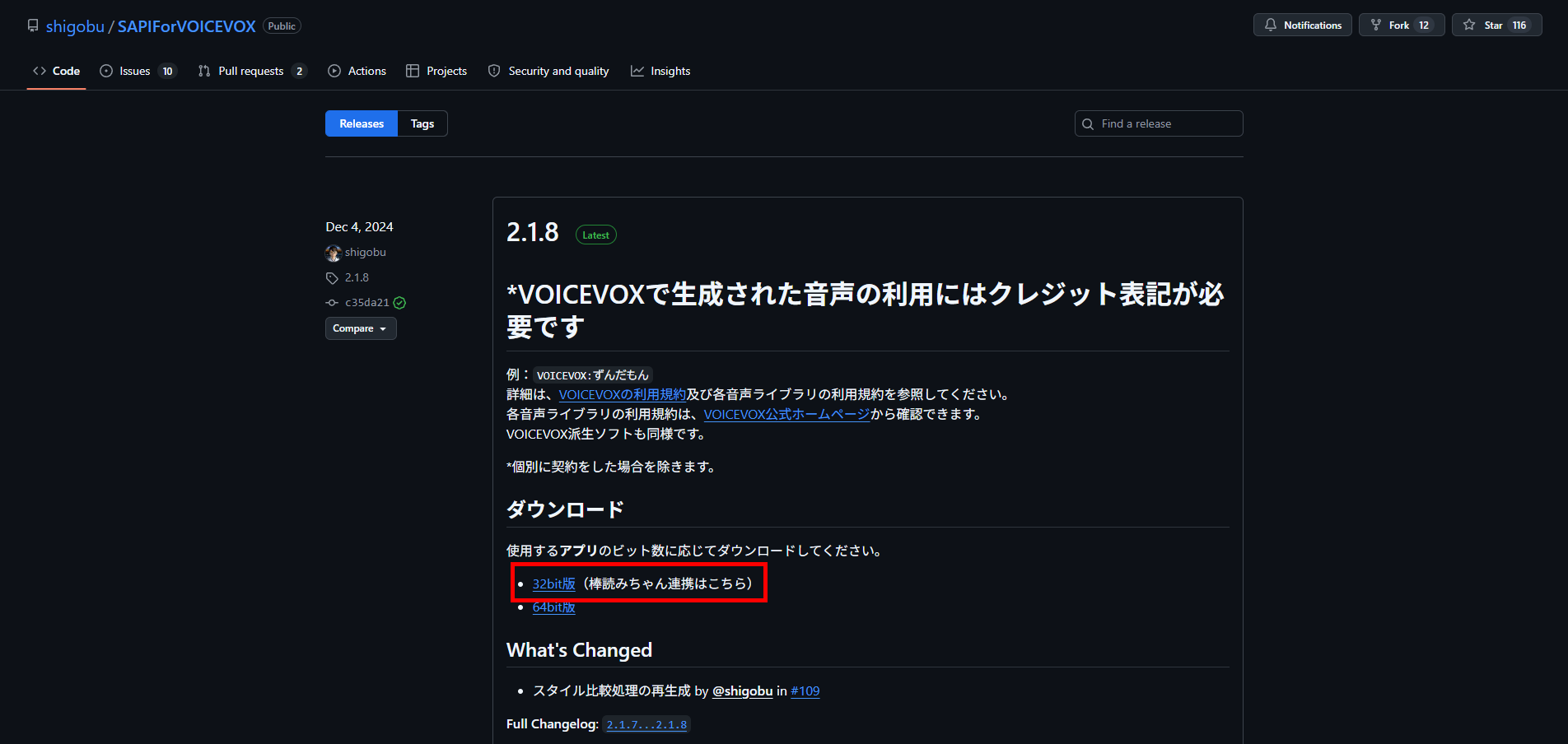This screenshot has height=744, width=1568.
Task: Click the star count 116 badge
Action: coord(1519,26)
